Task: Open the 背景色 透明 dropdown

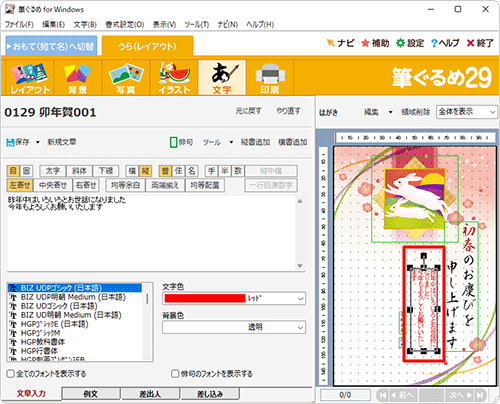Action: pyautogui.click(x=234, y=327)
